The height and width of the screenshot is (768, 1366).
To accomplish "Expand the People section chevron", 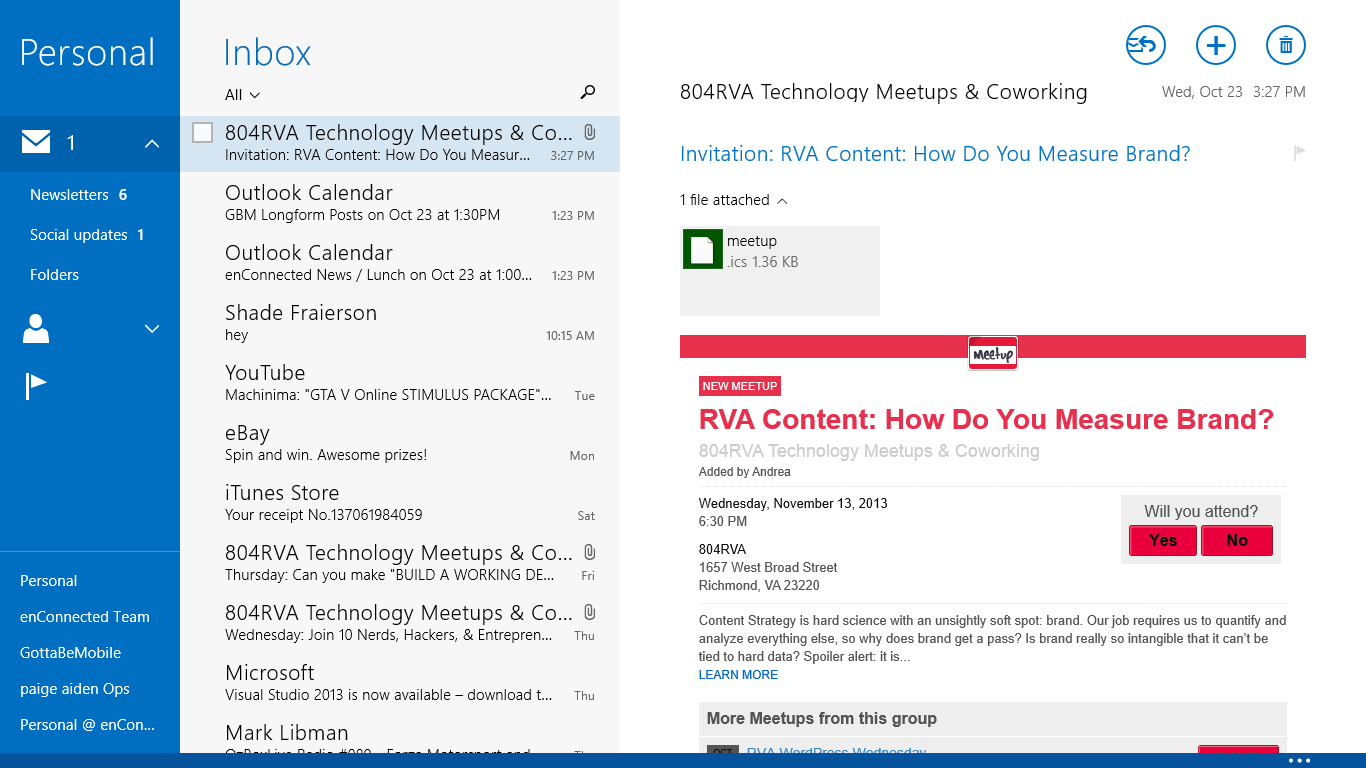I will (152, 328).
